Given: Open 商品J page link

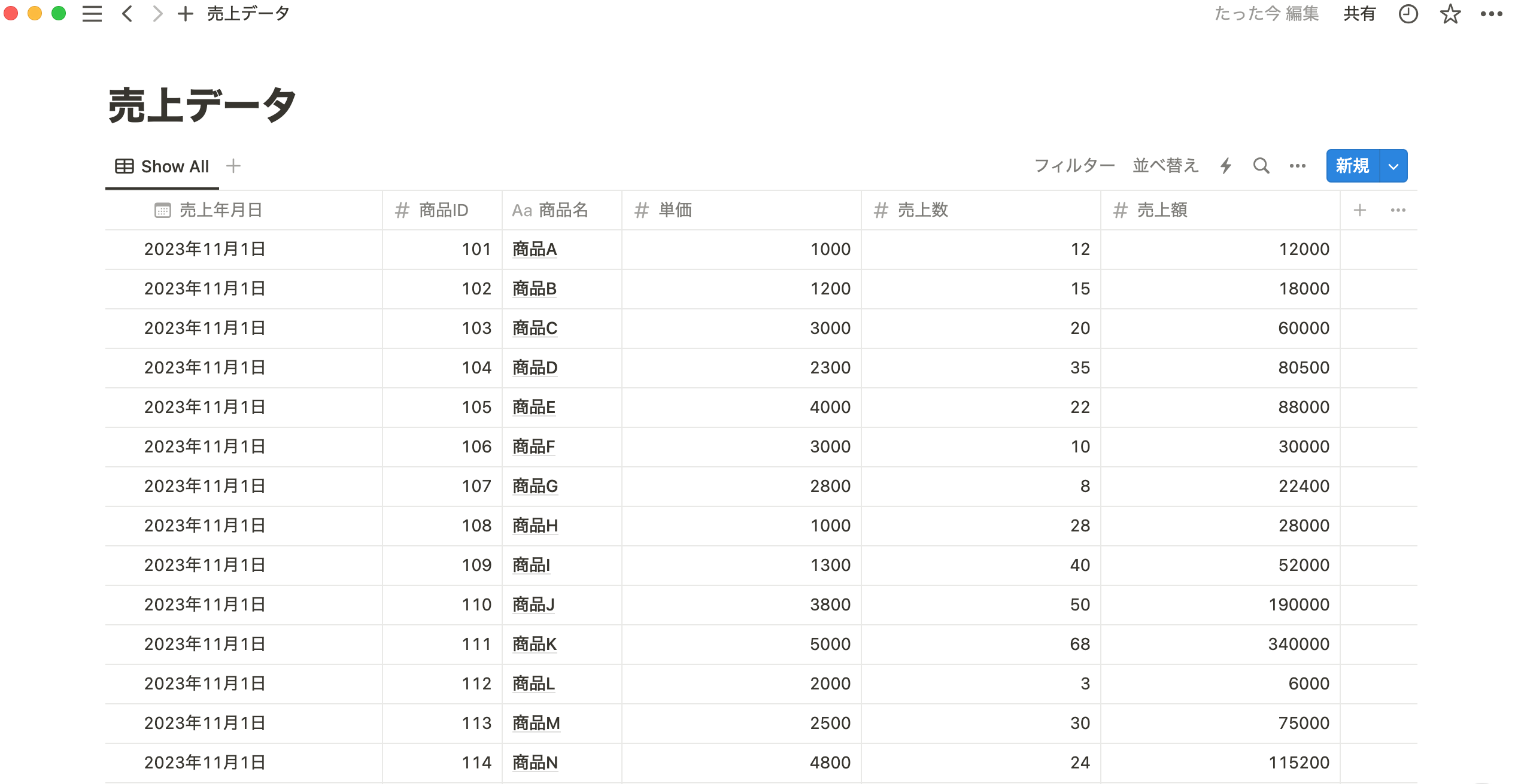Looking at the screenshot, I should coord(533,604).
